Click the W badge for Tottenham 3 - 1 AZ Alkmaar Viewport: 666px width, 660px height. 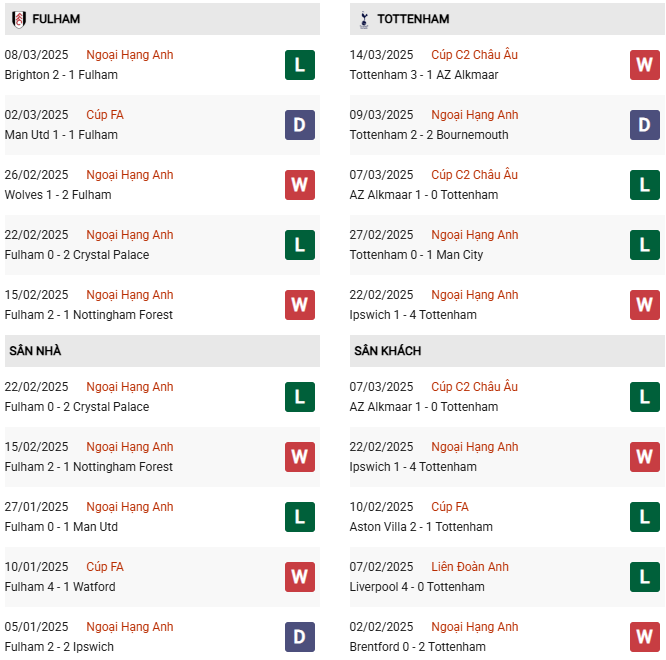tap(645, 65)
